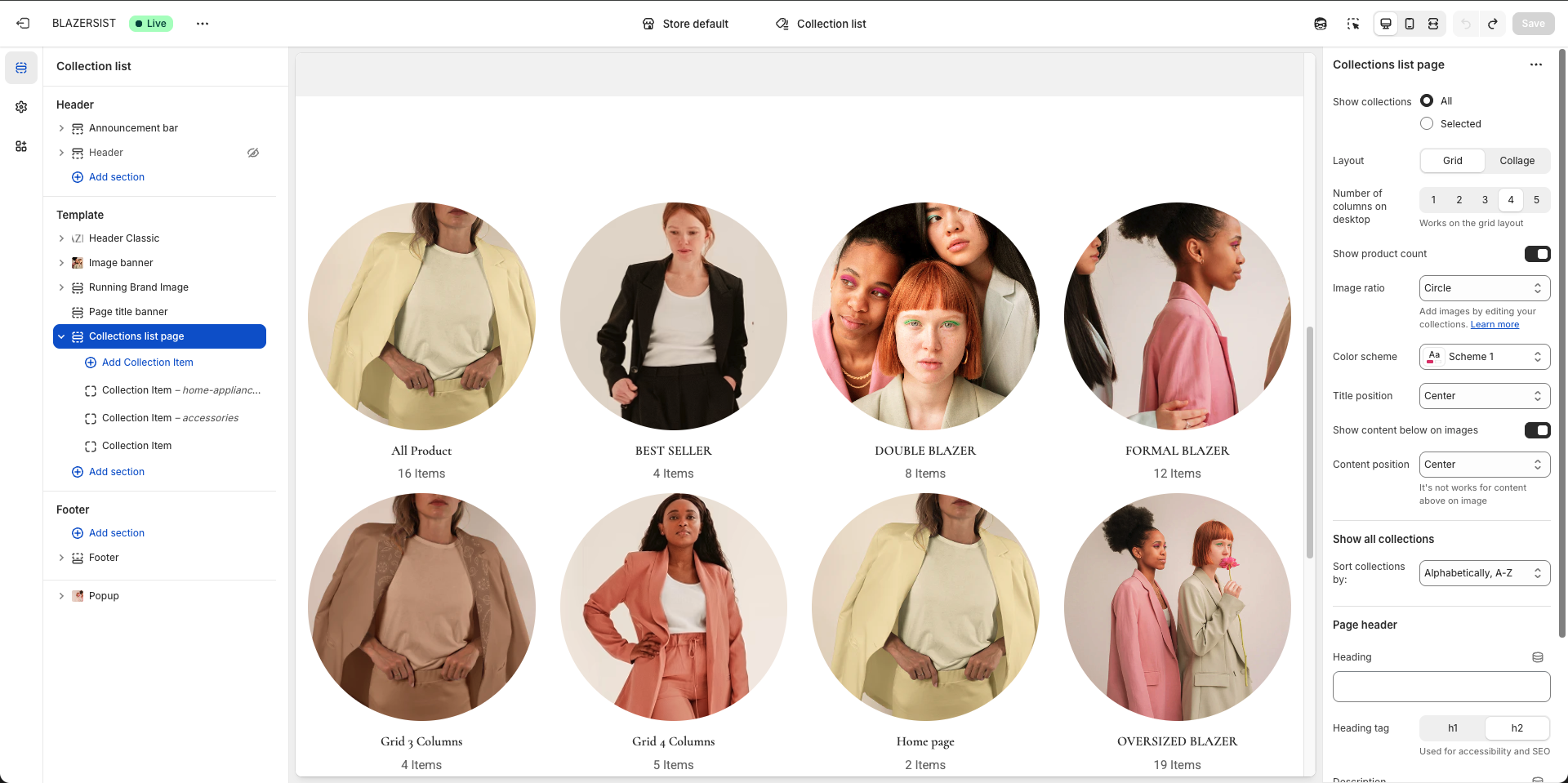Open theme settings gear icon
The height and width of the screenshot is (783, 1568).
[21, 107]
